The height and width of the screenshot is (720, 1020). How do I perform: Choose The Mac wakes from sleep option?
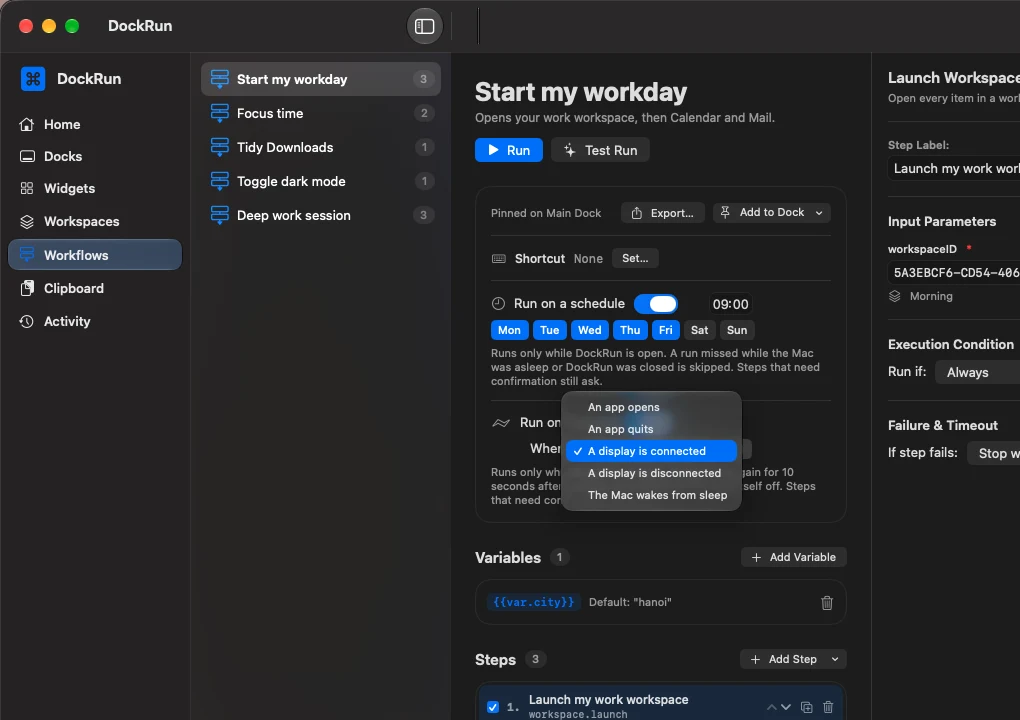(x=651, y=496)
